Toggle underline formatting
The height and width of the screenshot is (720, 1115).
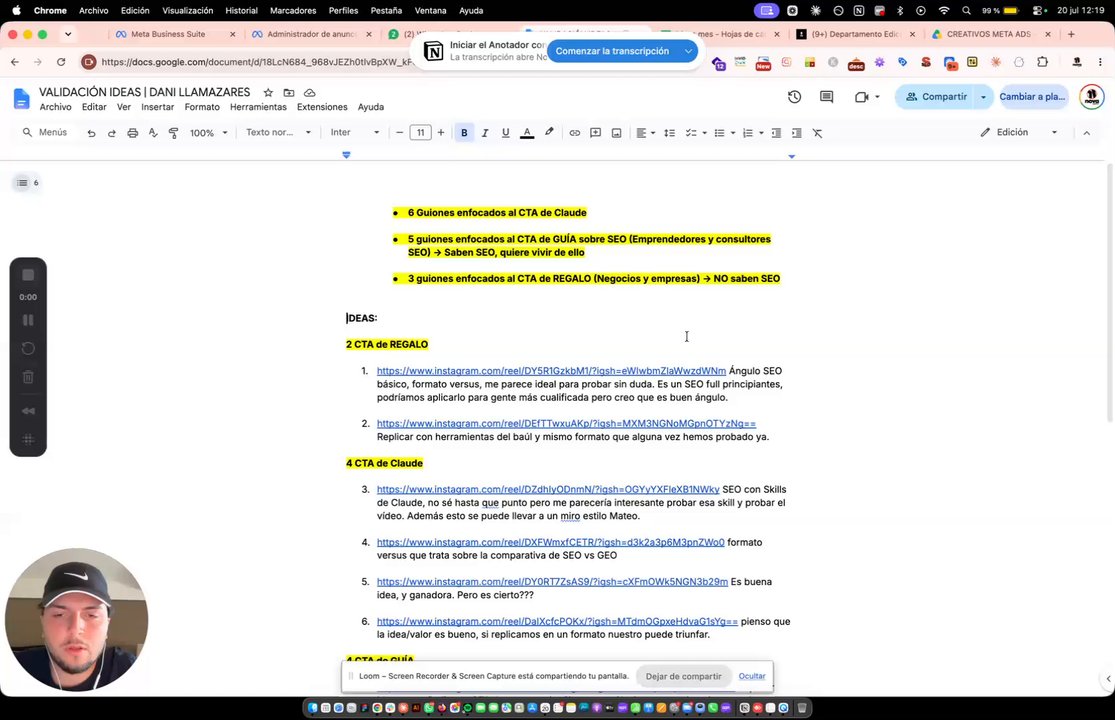(506, 133)
